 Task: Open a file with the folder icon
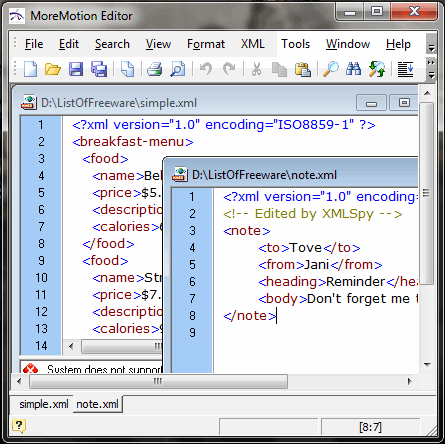pos(53,69)
